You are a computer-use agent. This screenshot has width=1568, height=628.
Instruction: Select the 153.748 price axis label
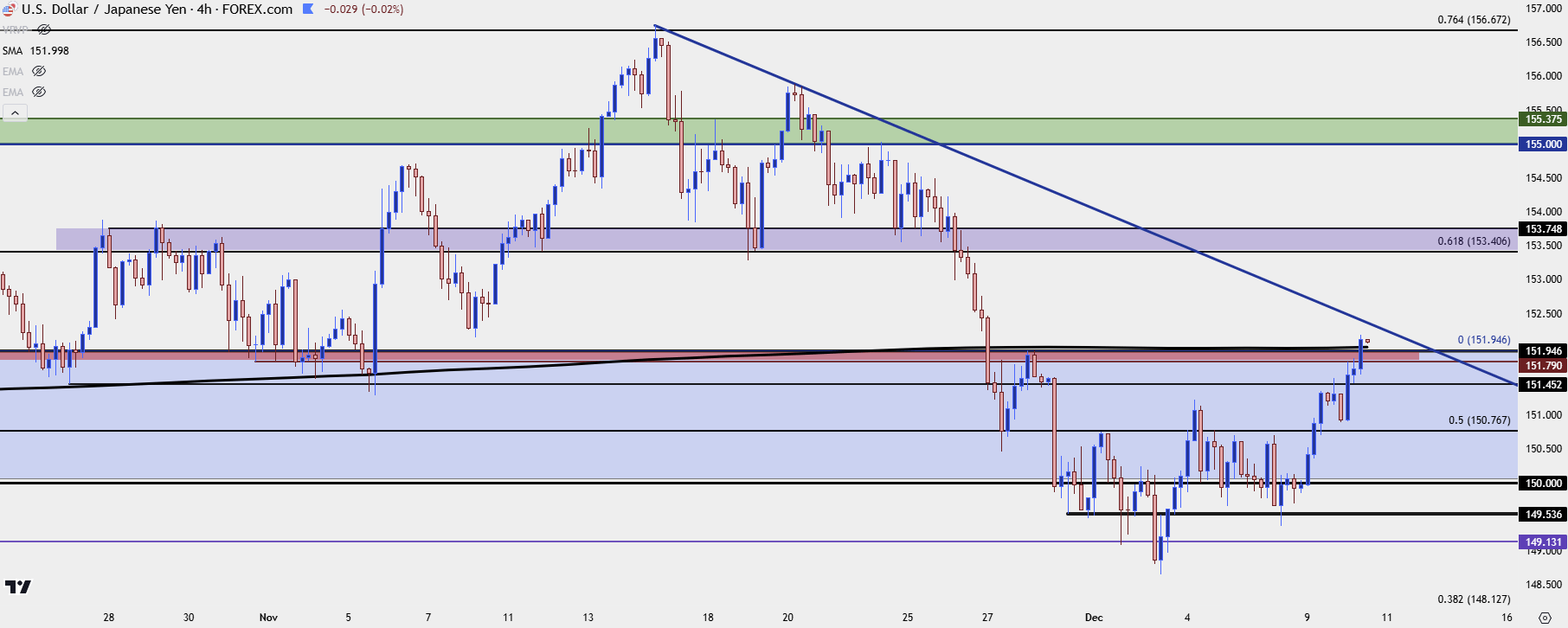1543,229
